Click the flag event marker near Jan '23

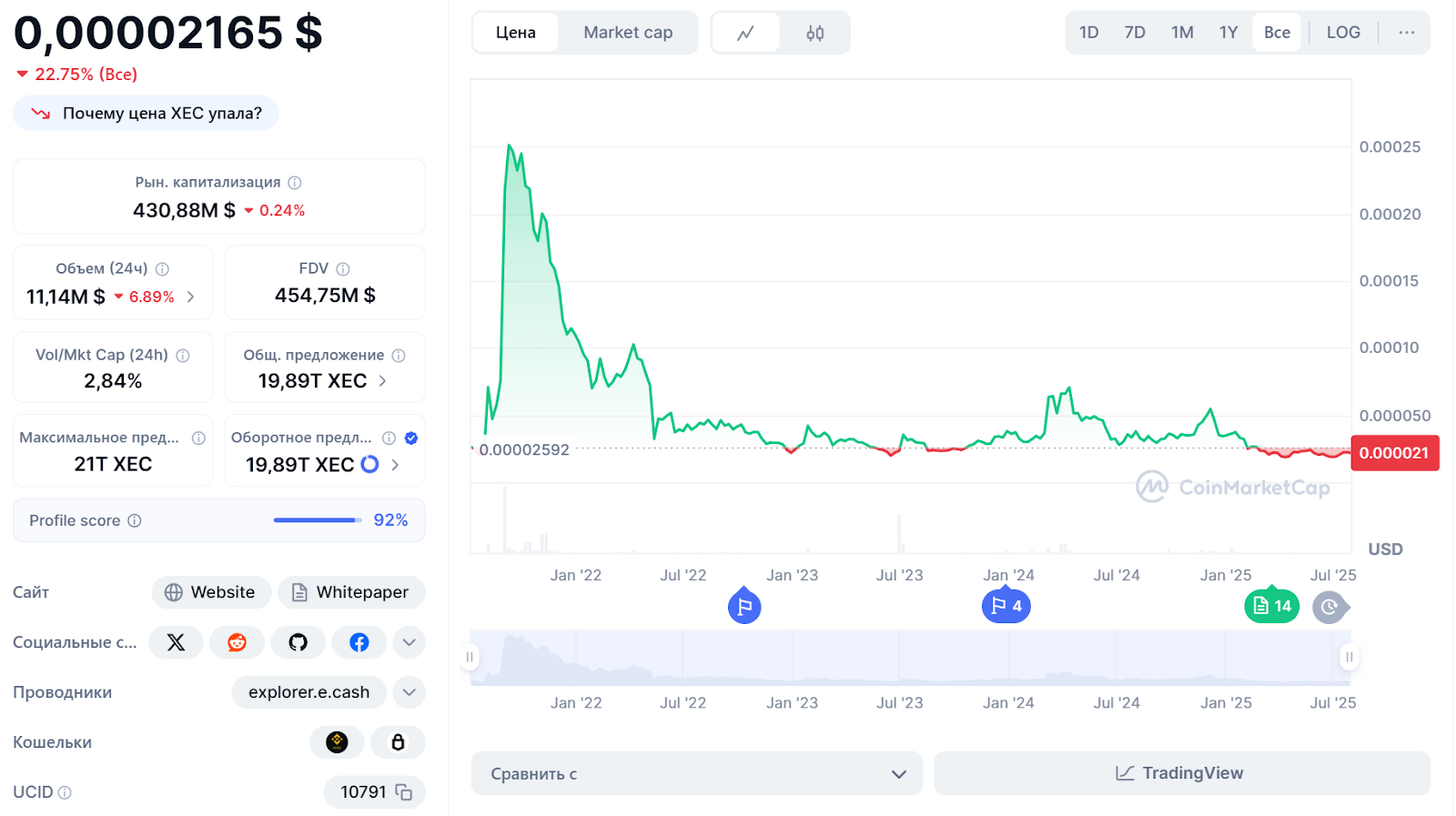744,607
